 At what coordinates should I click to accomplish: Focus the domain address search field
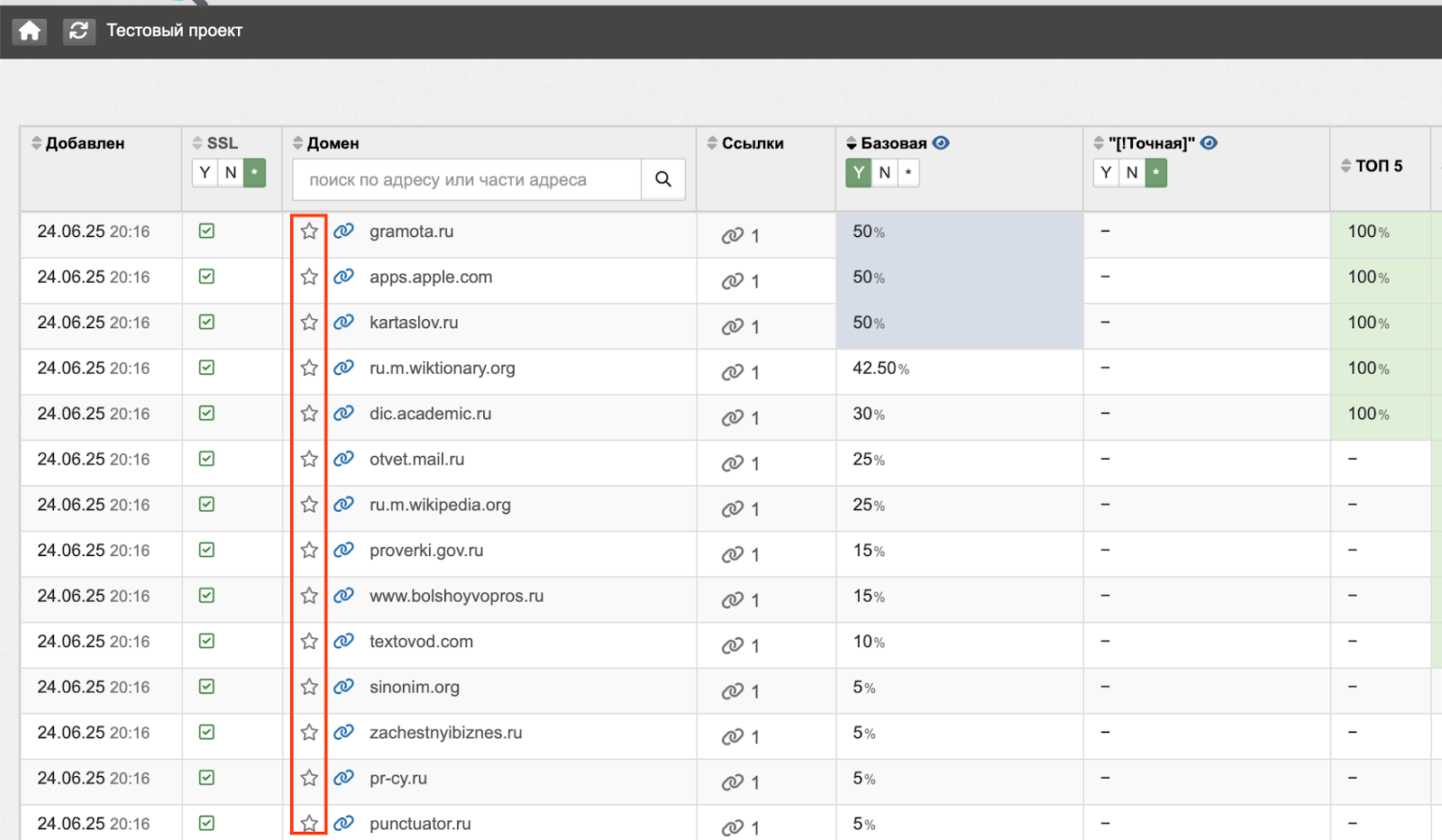(x=467, y=179)
